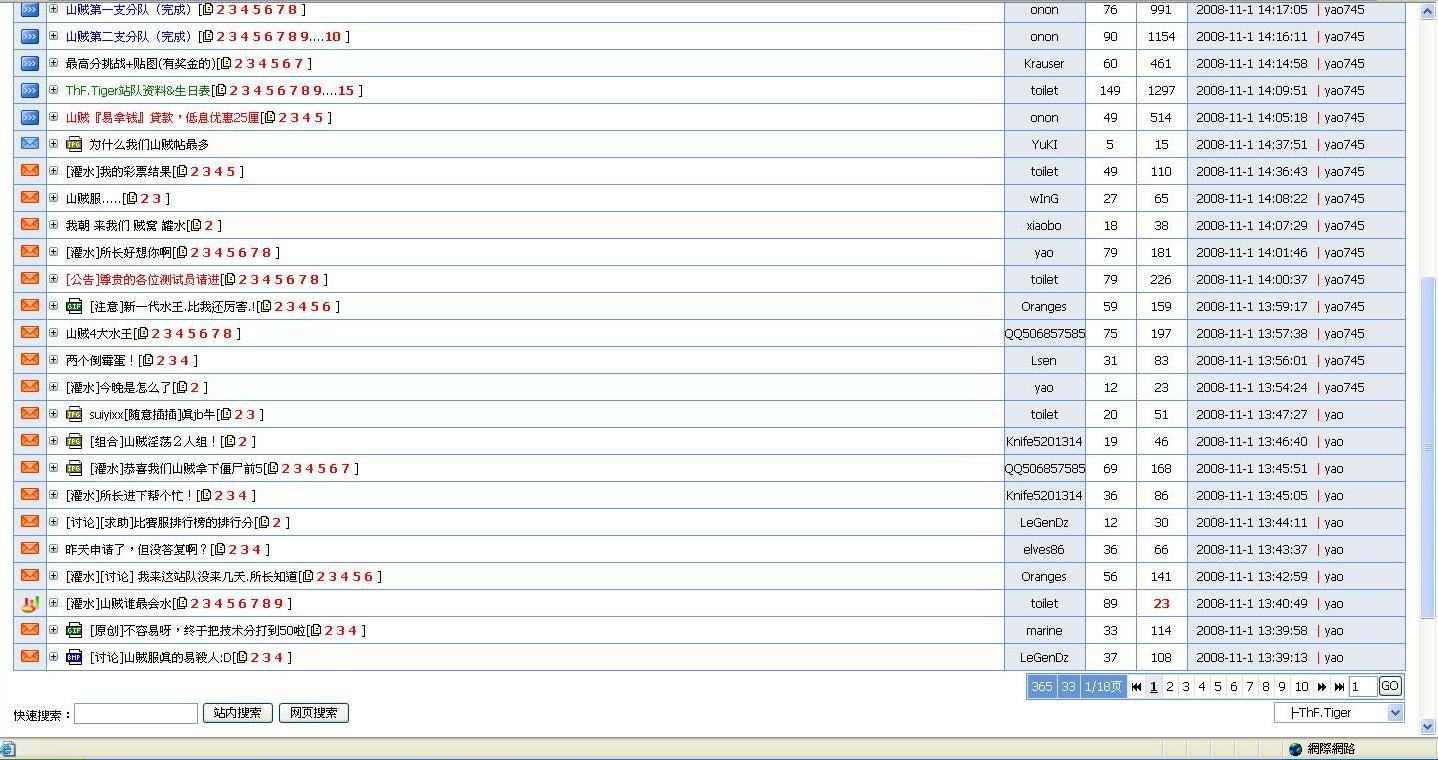1438x760 pixels.
Task: Click the JPG icon on the suiyixx thread
Action: pyautogui.click(x=74, y=414)
